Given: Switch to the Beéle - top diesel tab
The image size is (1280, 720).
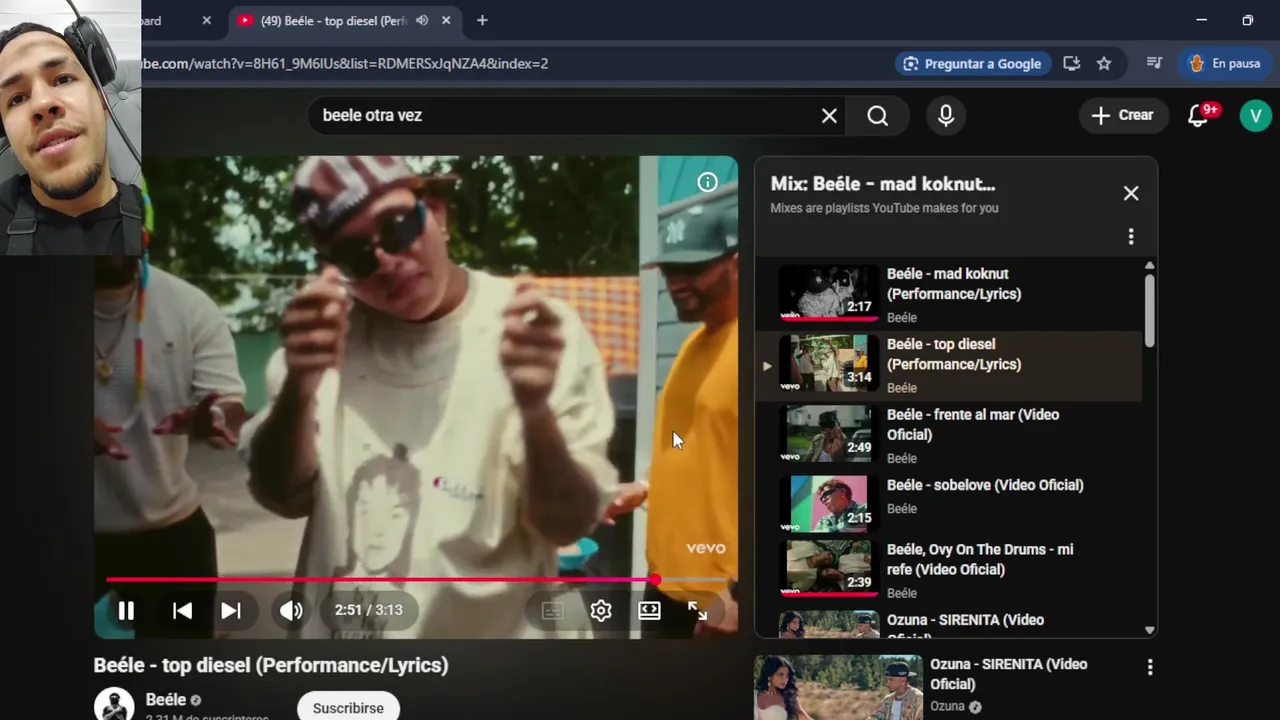Looking at the screenshot, I should [334, 21].
